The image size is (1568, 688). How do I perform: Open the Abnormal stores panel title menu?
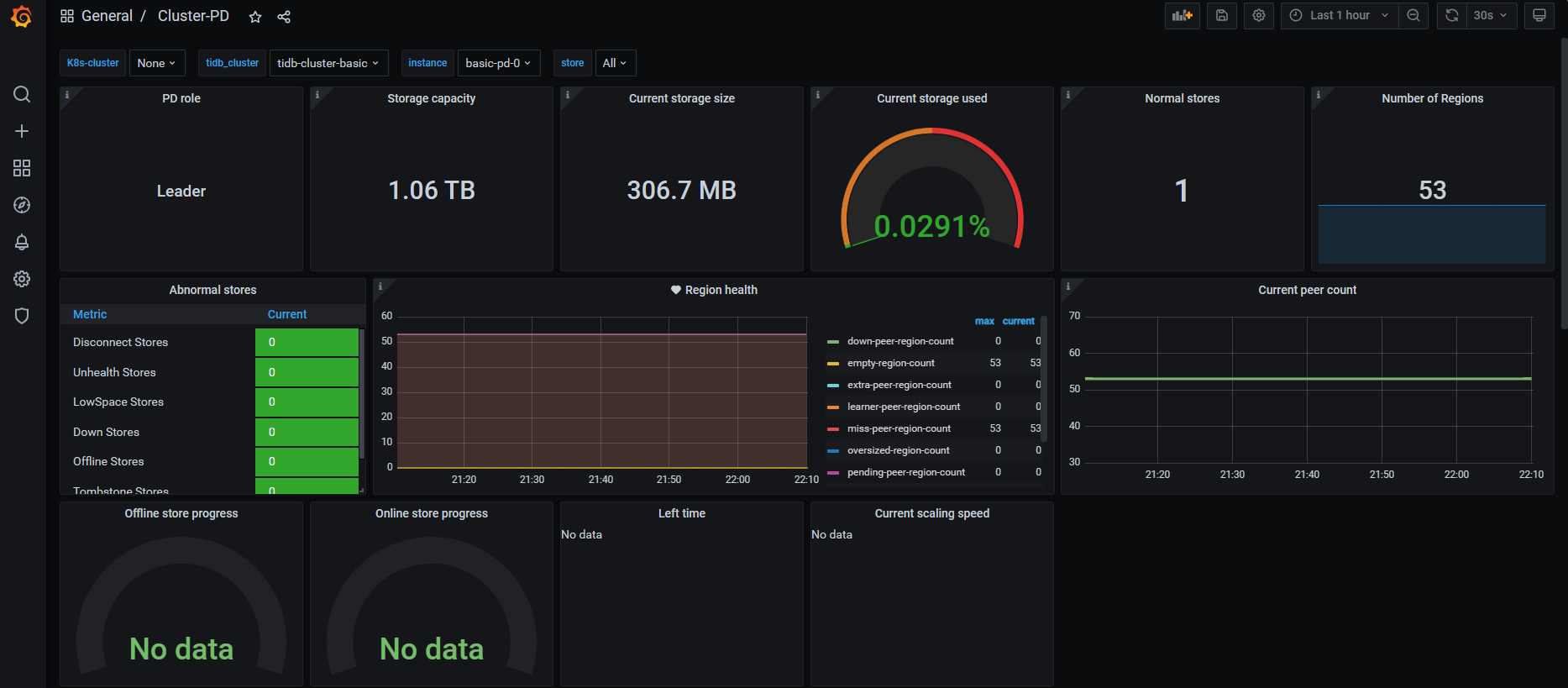coord(212,290)
